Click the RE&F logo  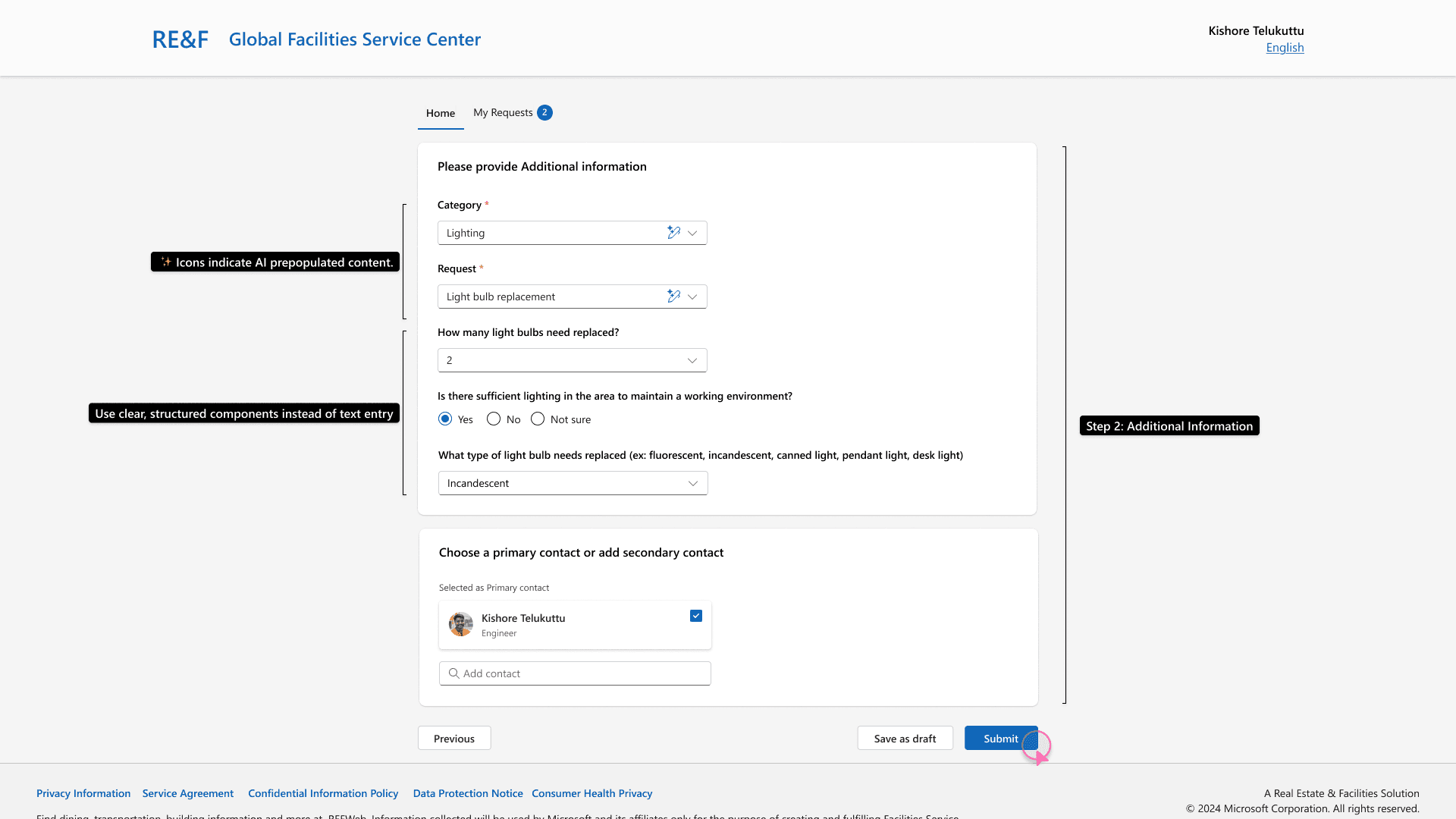(180, 39)
